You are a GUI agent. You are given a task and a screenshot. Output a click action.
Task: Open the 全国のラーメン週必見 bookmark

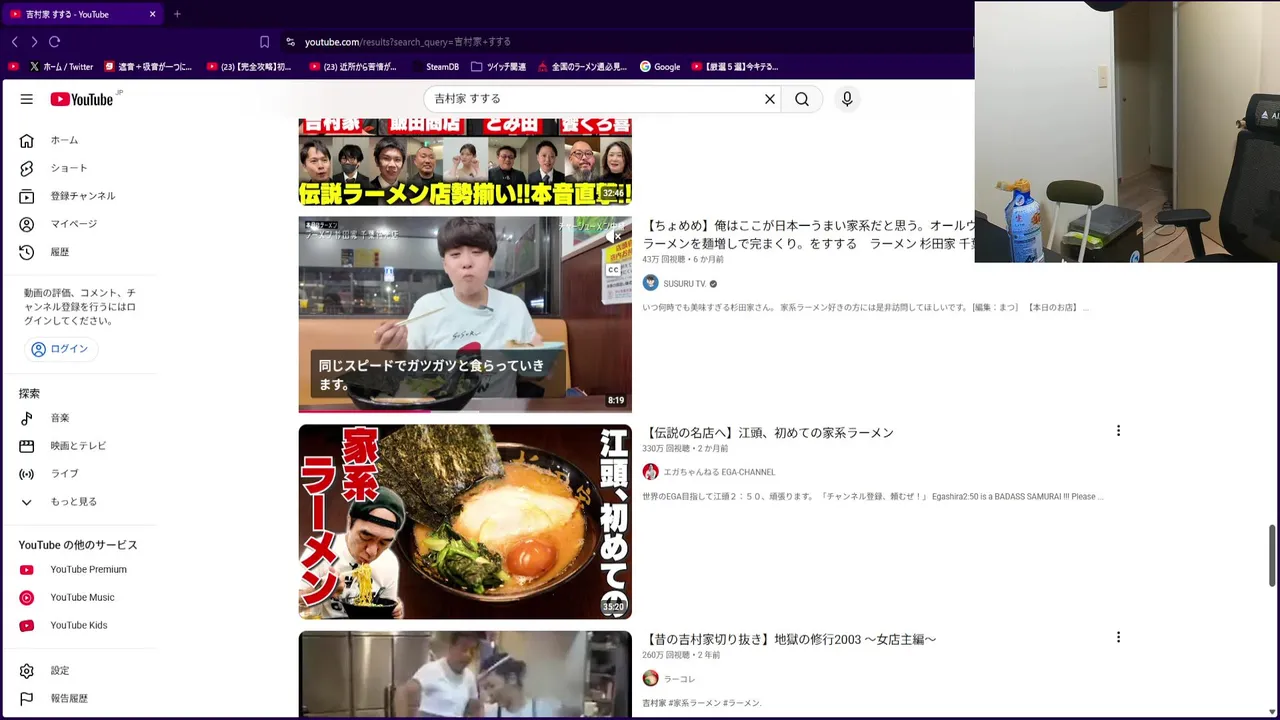coord(582,67)
